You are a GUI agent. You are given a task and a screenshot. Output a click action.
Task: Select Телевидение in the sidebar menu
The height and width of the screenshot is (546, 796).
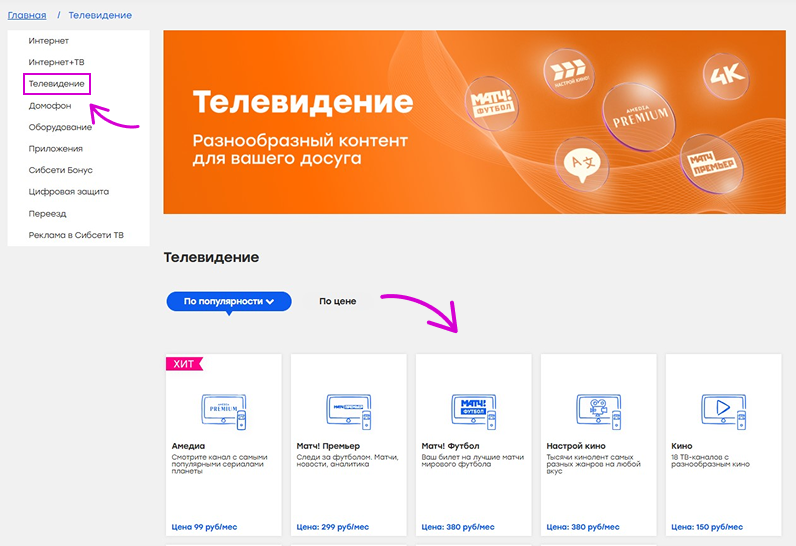point(57,84)
